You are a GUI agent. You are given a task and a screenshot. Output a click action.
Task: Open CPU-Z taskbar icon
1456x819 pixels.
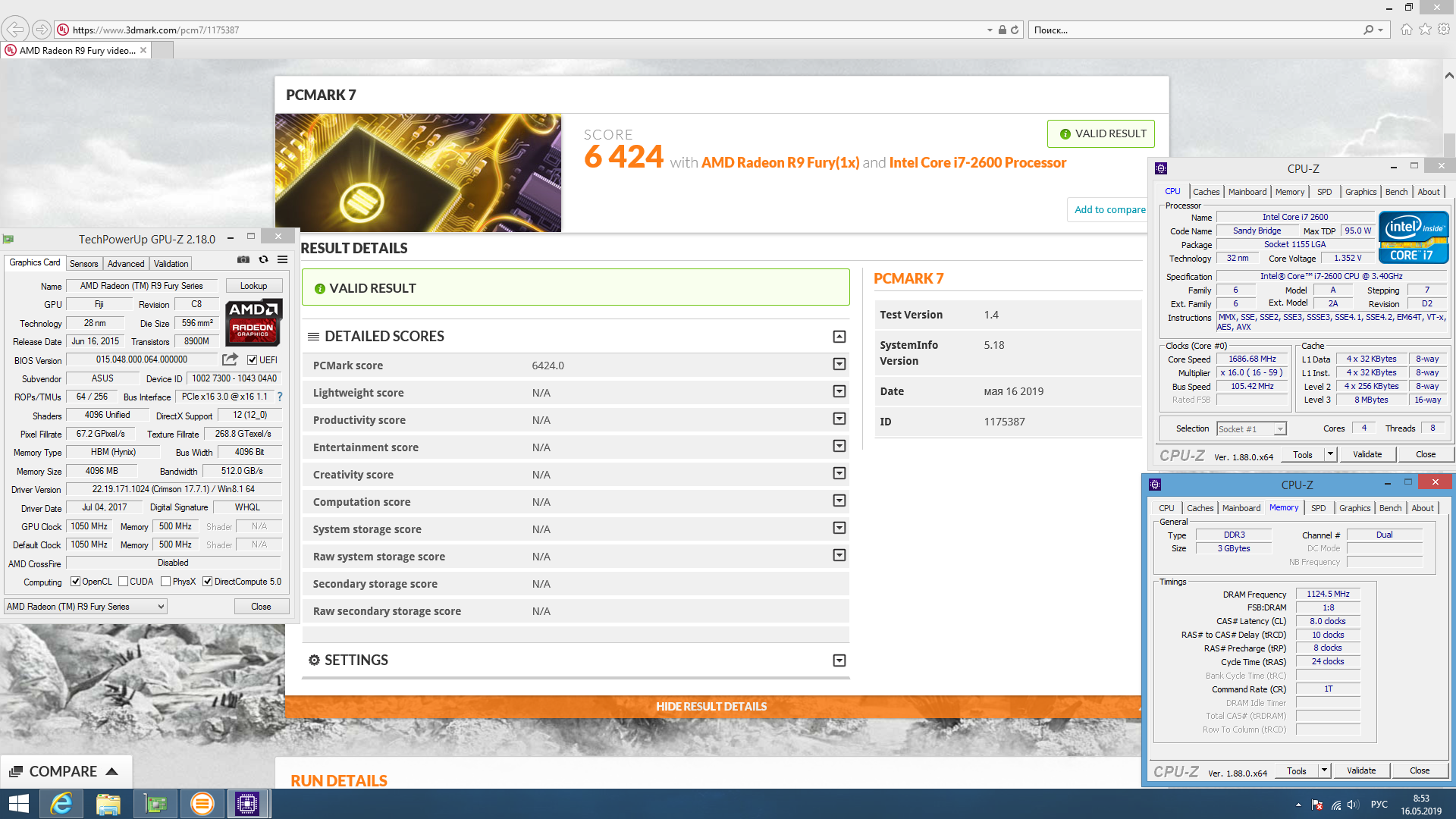point(247,804)
